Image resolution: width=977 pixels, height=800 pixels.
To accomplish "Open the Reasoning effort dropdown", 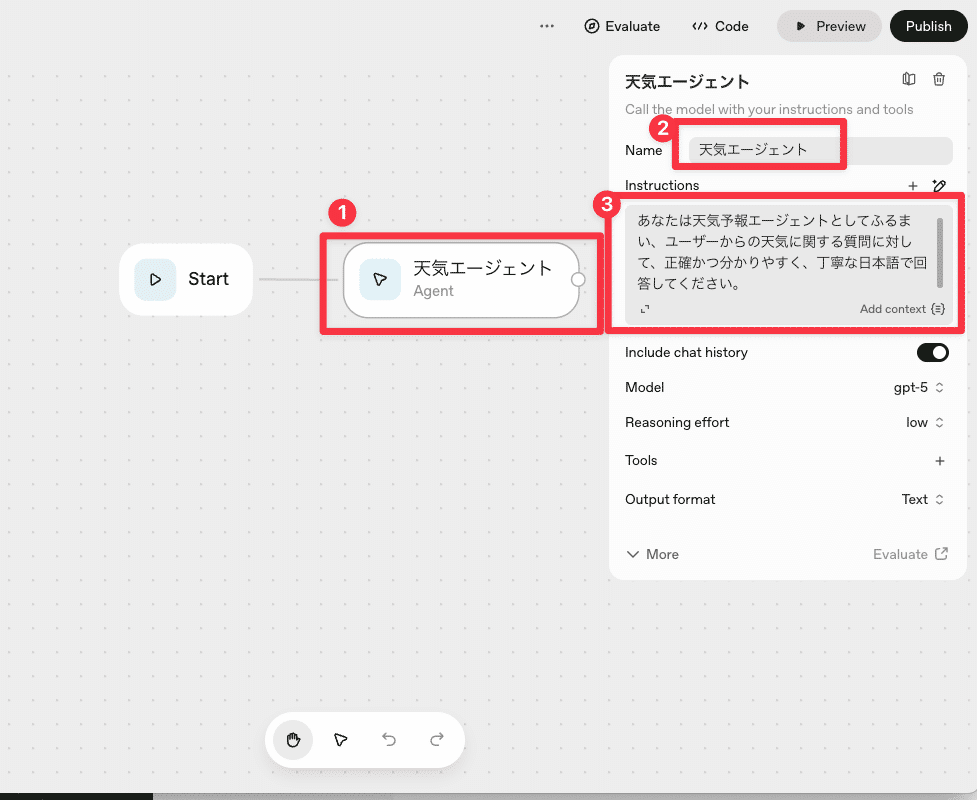I will coord(924,423).
